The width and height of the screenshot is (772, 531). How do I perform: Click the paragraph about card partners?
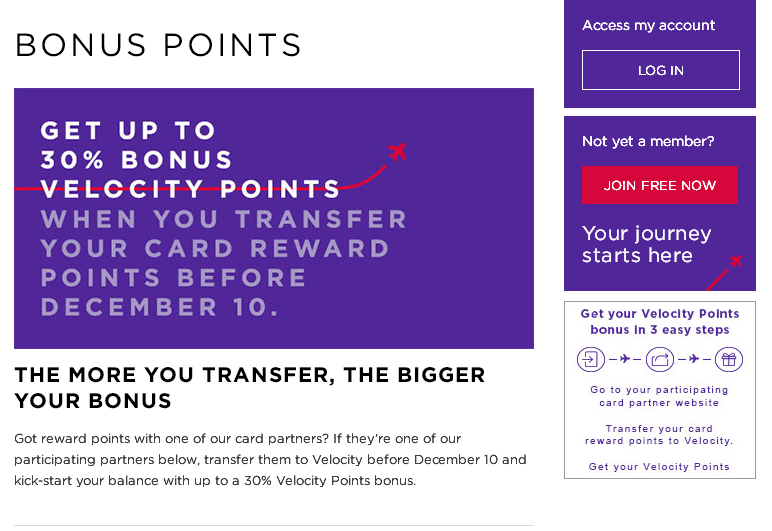(270, 459)
